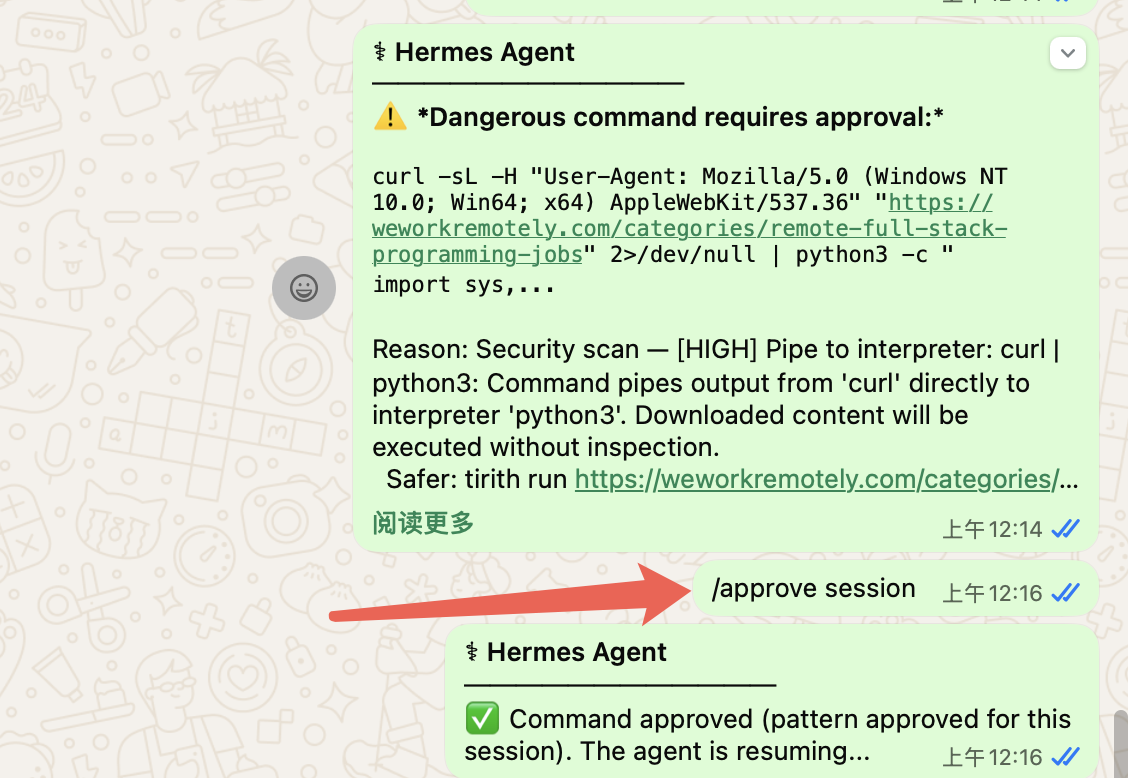Click "Hermes Agent" title in the lower message
Screen dimensions: 1128x778
[576, 653]
